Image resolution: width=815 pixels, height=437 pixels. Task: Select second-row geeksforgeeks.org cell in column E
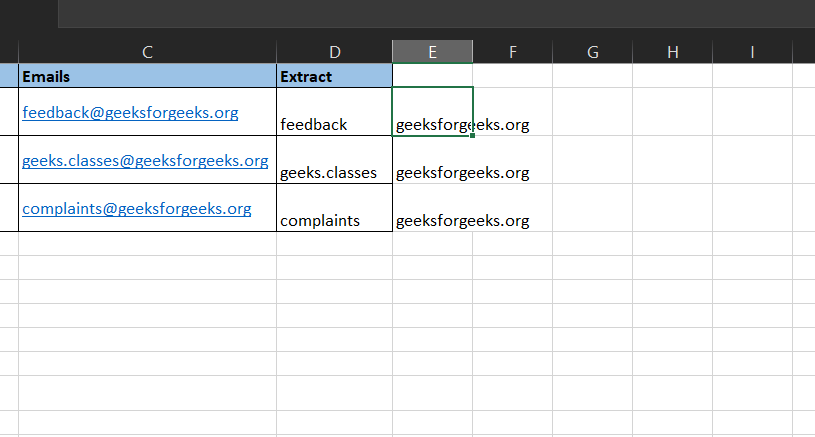432,160
